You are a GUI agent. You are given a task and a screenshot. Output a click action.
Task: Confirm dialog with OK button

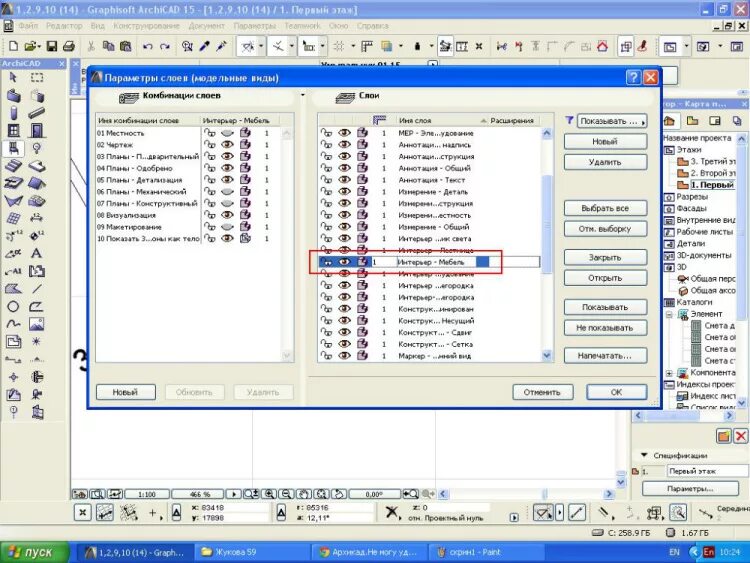pos(617,392)
